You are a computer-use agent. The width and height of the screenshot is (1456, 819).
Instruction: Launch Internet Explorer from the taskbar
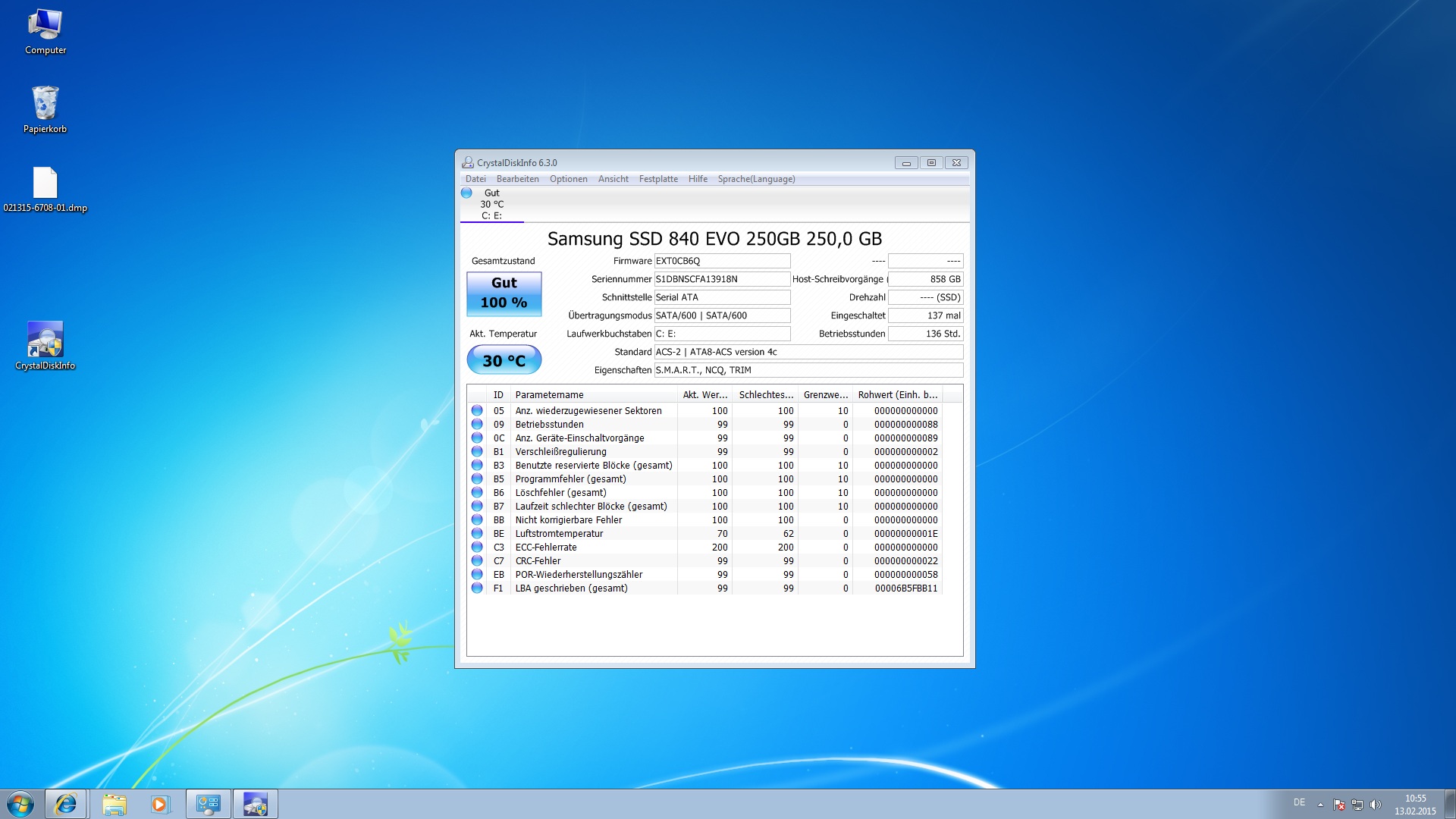66,804
